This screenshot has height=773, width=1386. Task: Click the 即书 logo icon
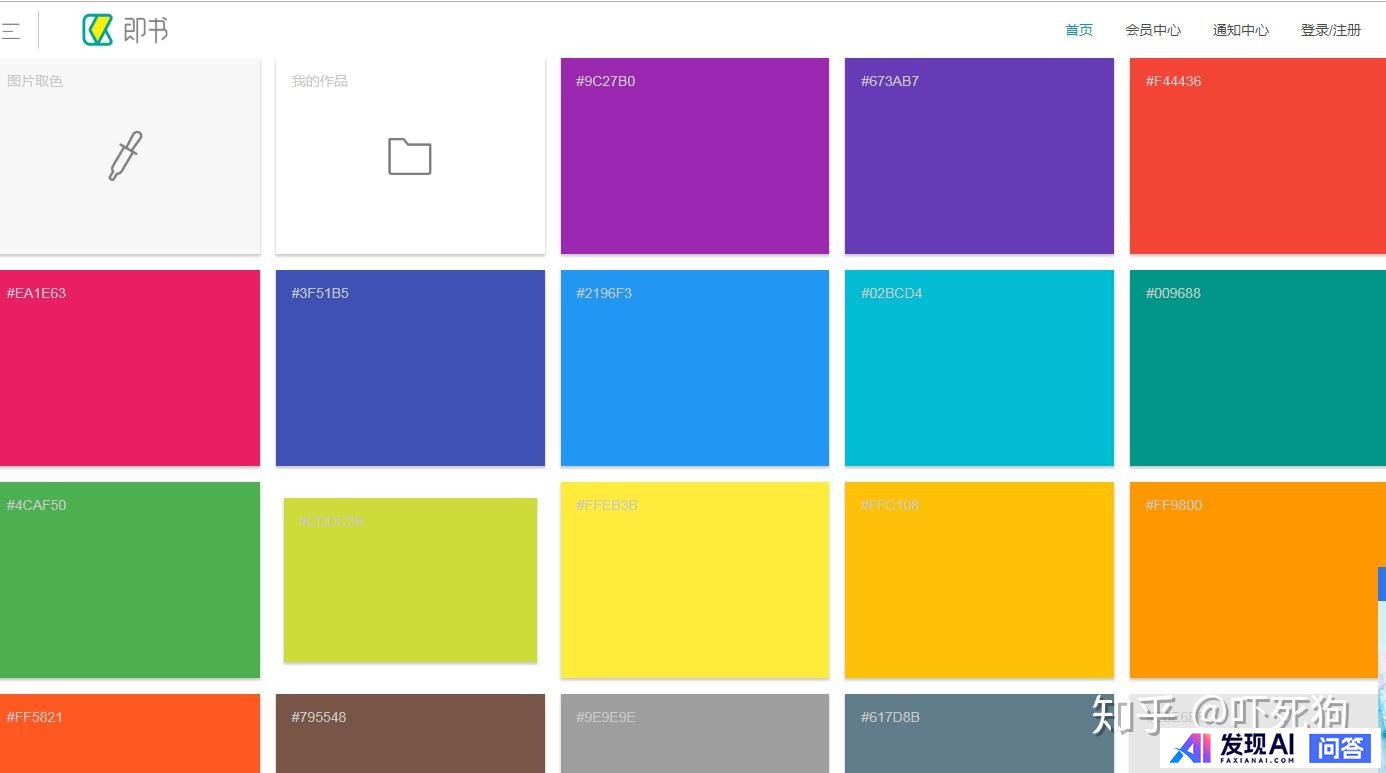tap(97, 30)
